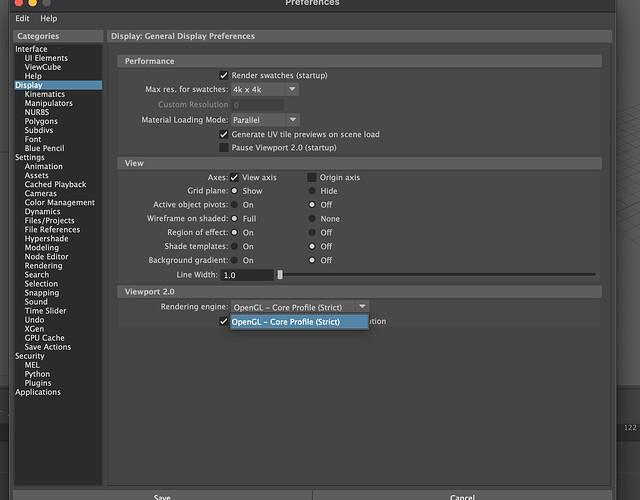Viewport: 640px width, 500px height.
Task: Open Rendering engine dropdown
Action: 300,307
